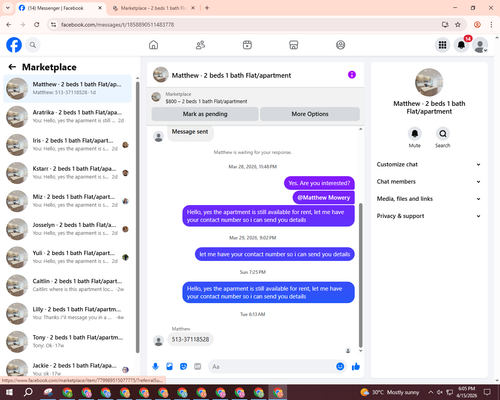Click the $800 Marketplace listing link

click(206, 101)
